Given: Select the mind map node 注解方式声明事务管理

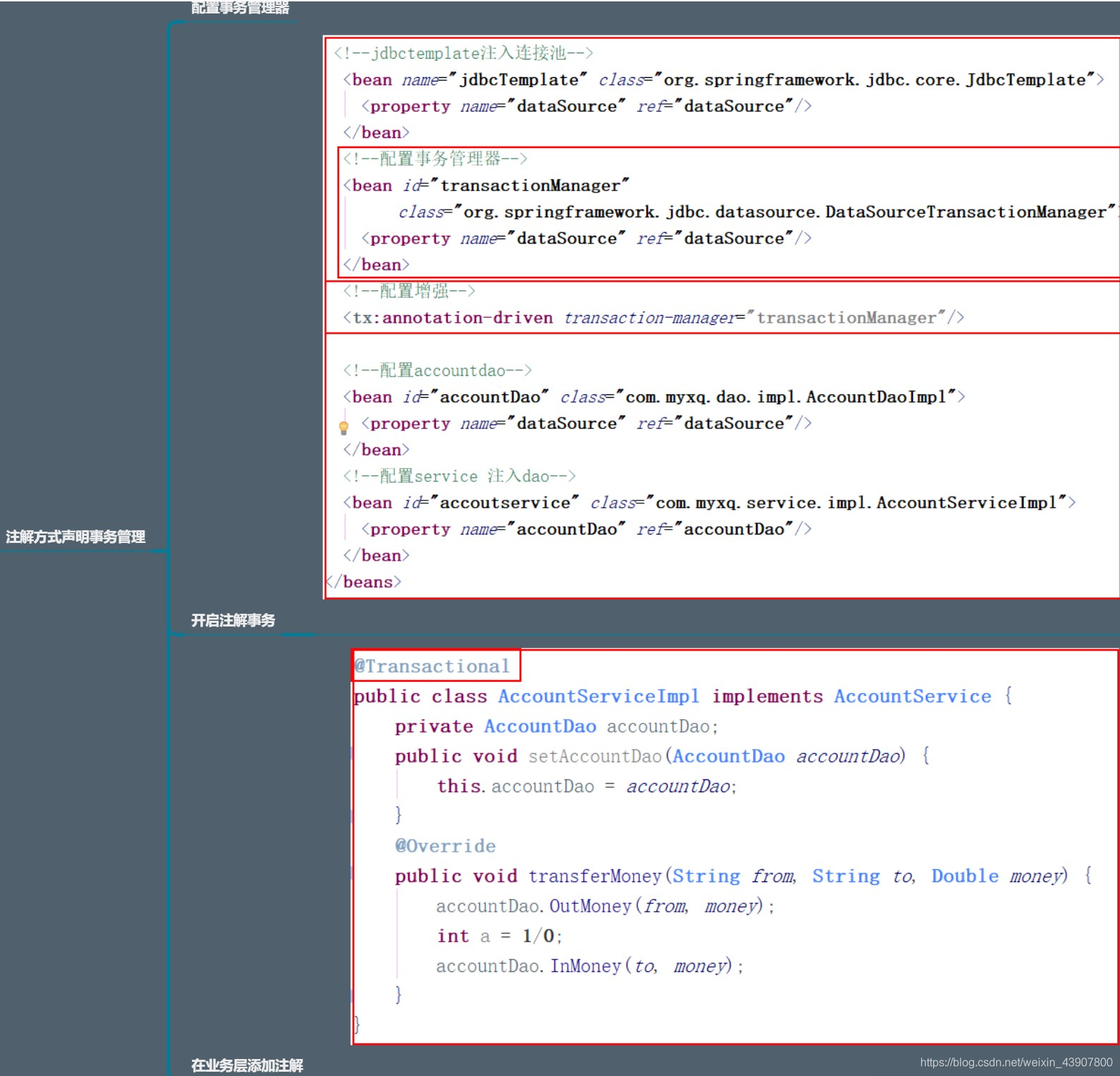Looking at the screenshot, I should [76, 537].
